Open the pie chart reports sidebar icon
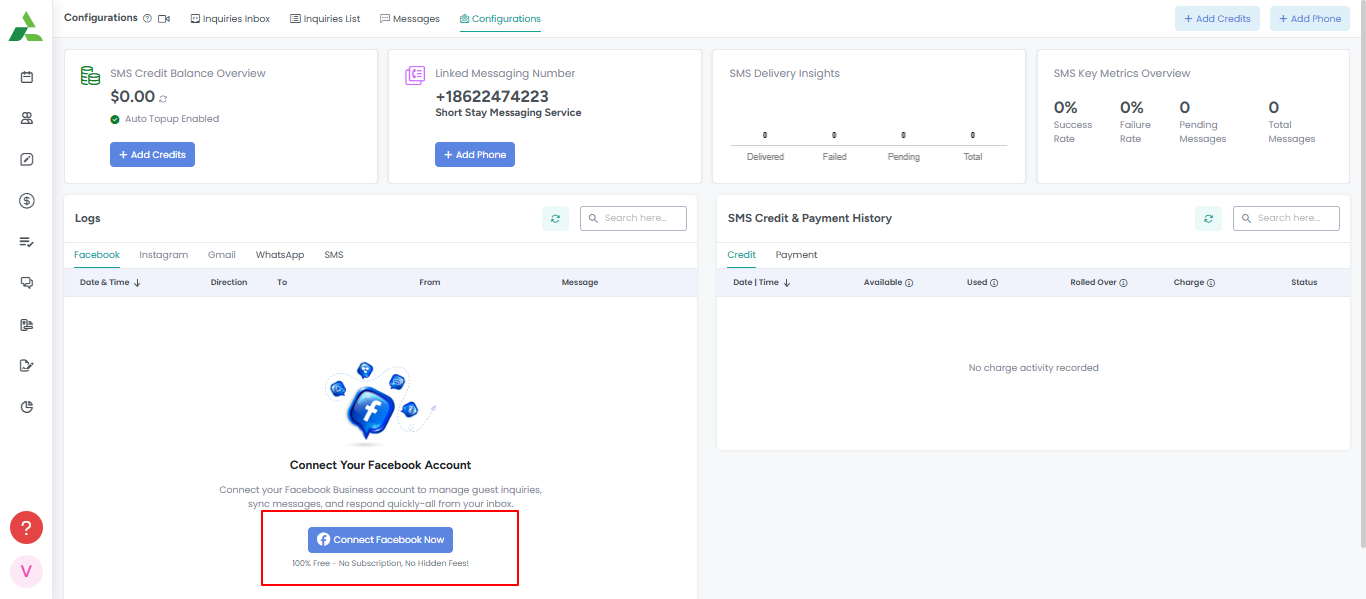1366x599 pixels. pos(27,407)
